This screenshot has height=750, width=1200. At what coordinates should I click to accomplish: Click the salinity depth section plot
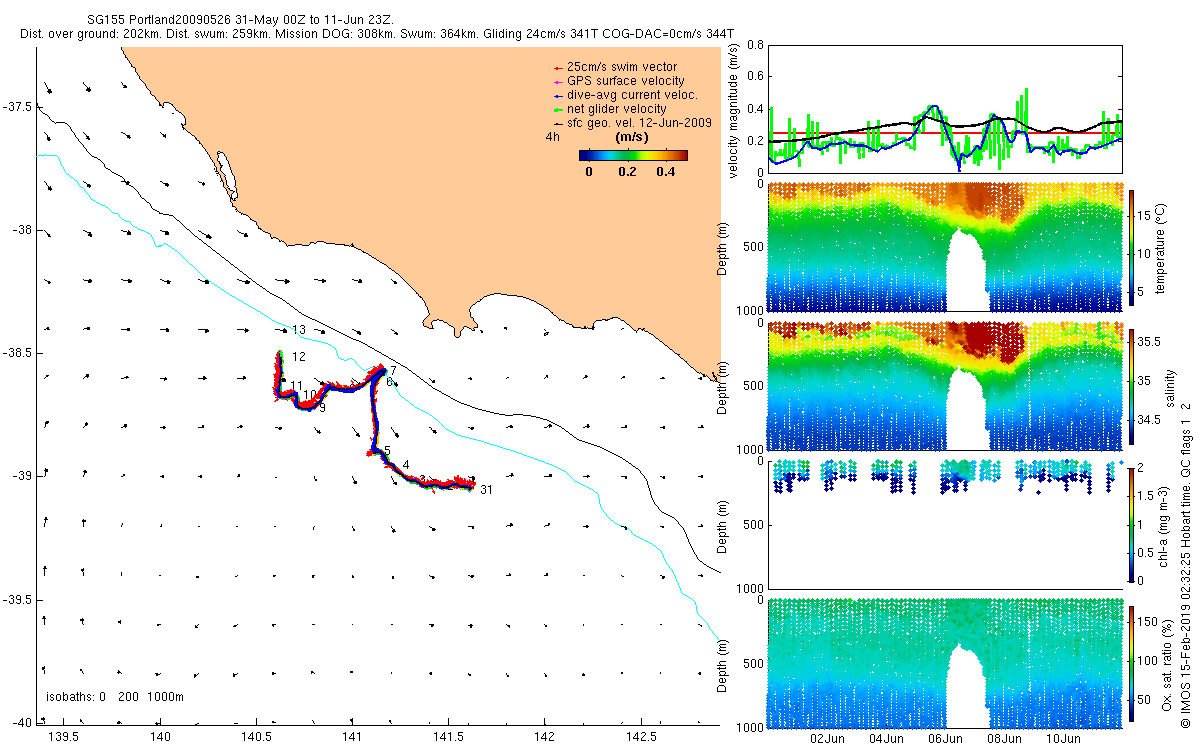click(x=945, y=385)
